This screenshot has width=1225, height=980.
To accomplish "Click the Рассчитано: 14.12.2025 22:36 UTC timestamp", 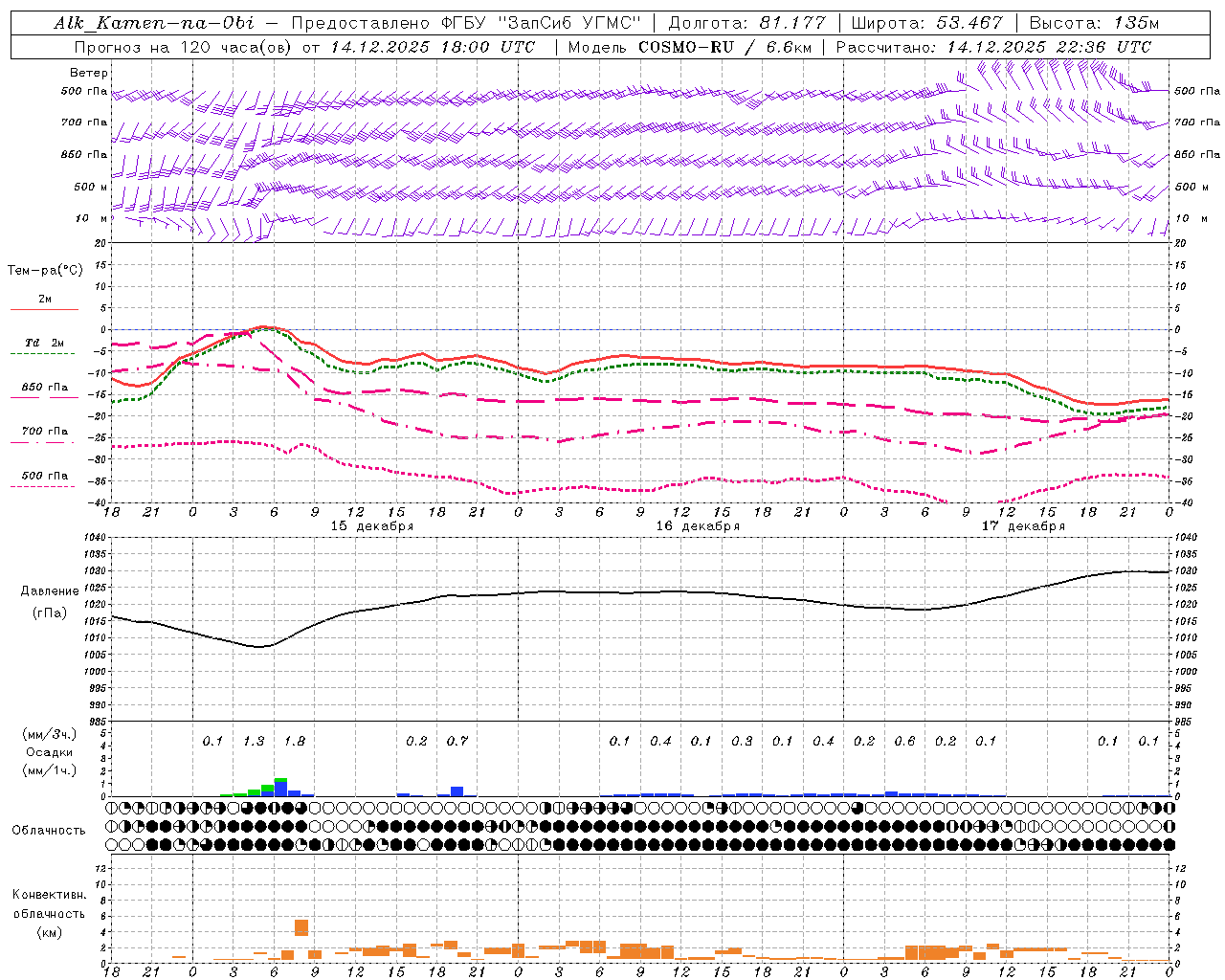I will (x=993, y=46).
